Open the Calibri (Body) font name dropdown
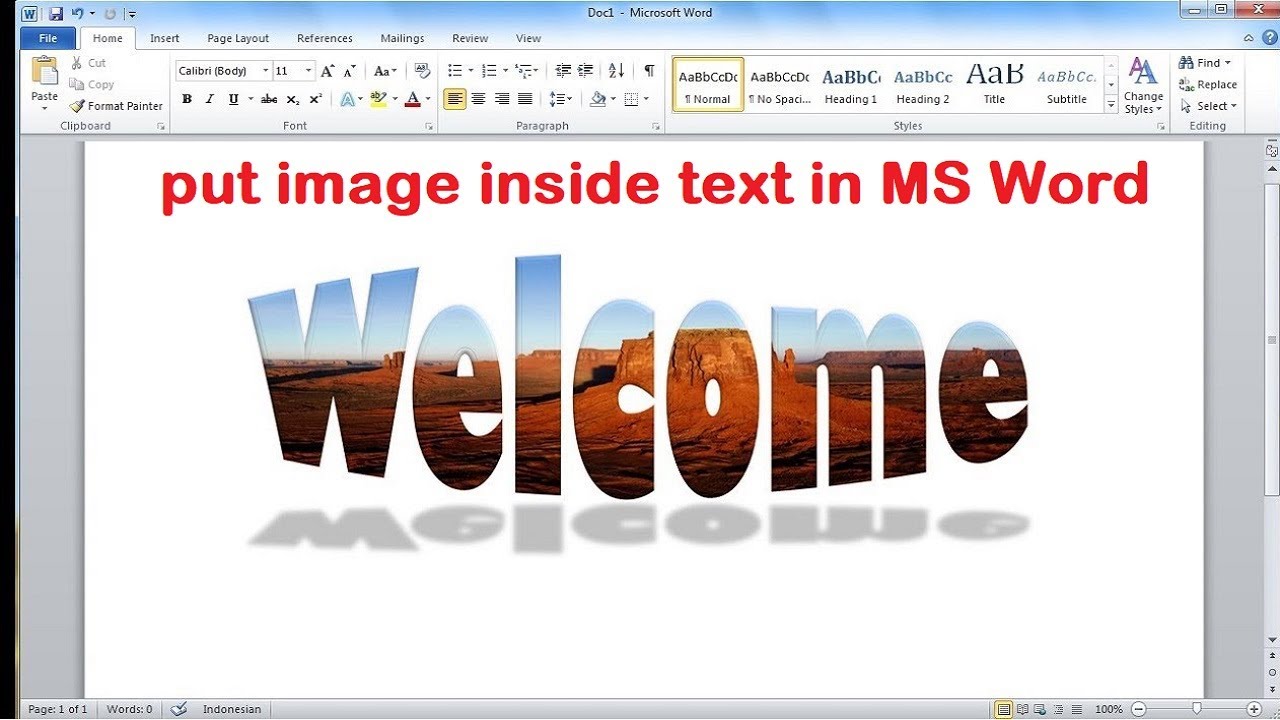This screenshot has height=720, width=1280. coord(266,71)
